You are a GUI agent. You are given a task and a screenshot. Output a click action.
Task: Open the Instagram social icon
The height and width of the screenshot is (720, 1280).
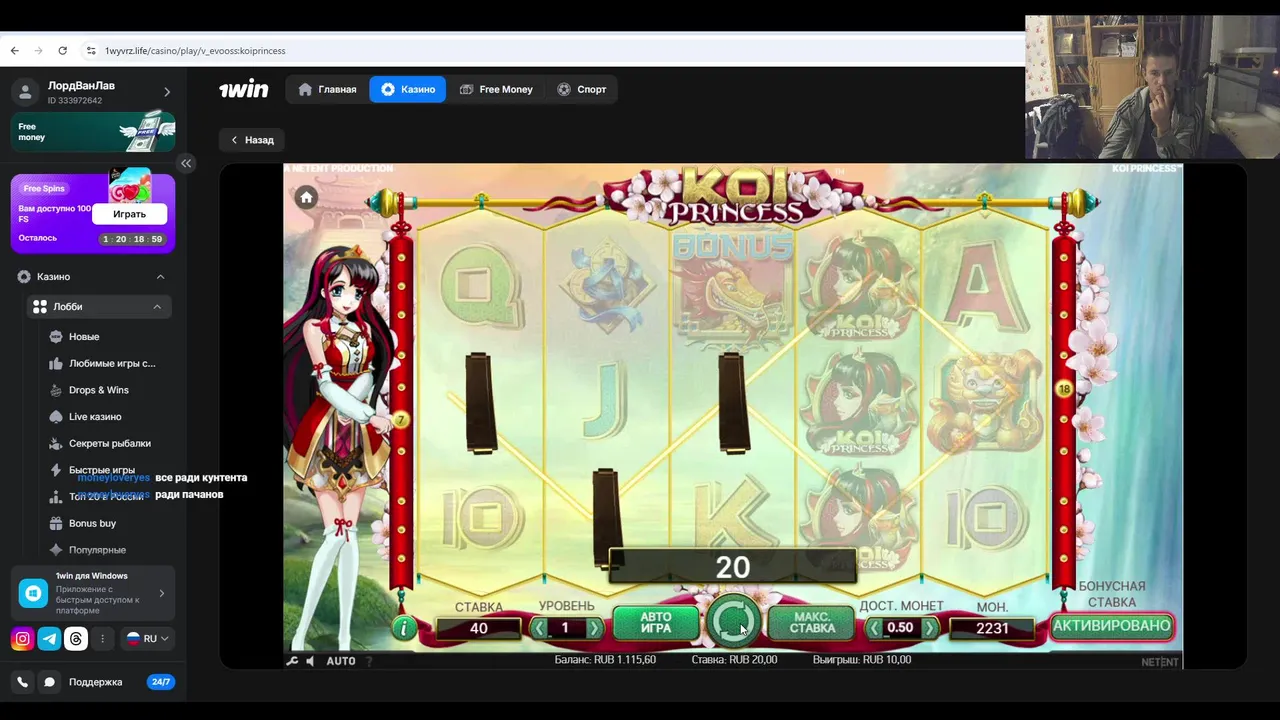pyautogui.click(x=22, y=638)
